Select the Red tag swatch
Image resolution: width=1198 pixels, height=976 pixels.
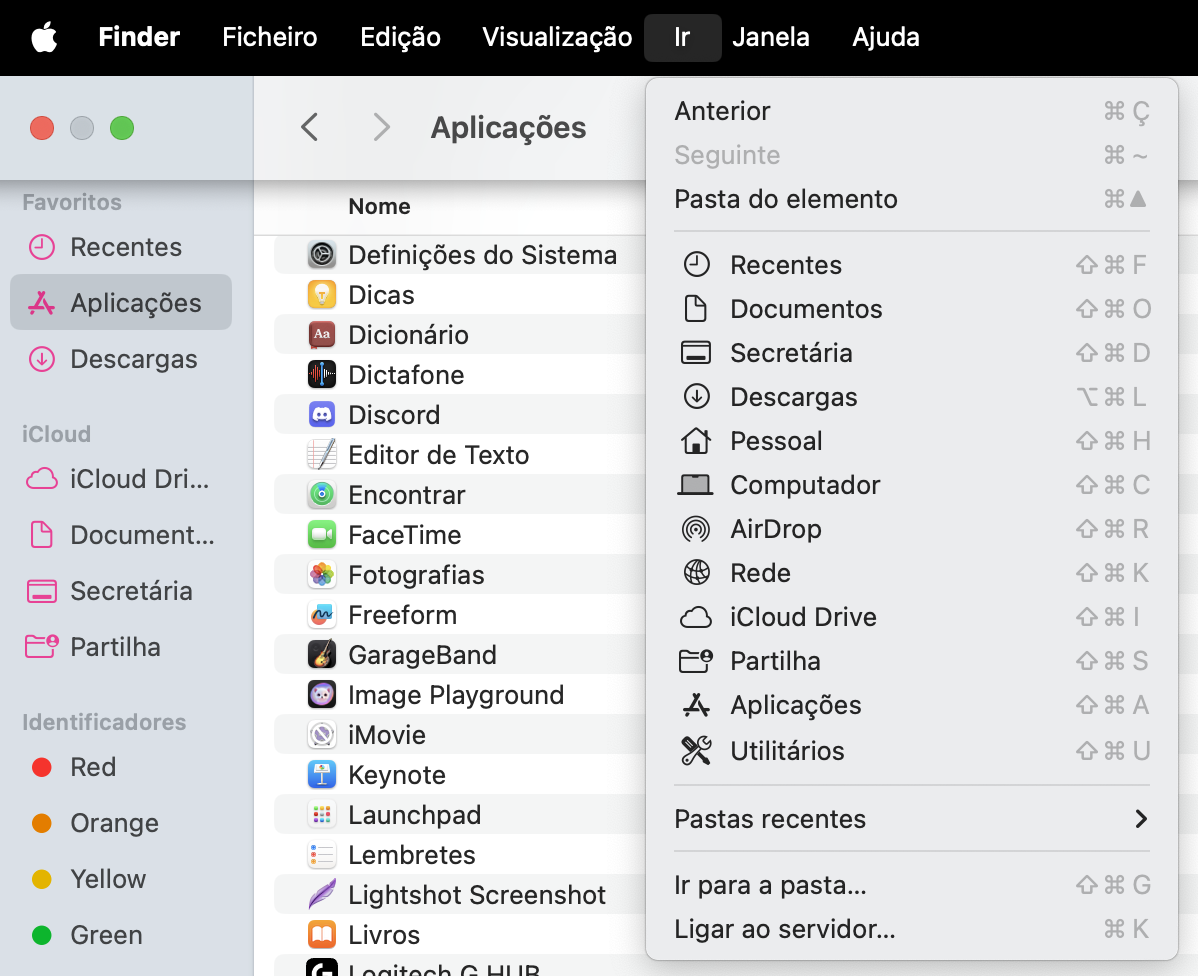41,767
